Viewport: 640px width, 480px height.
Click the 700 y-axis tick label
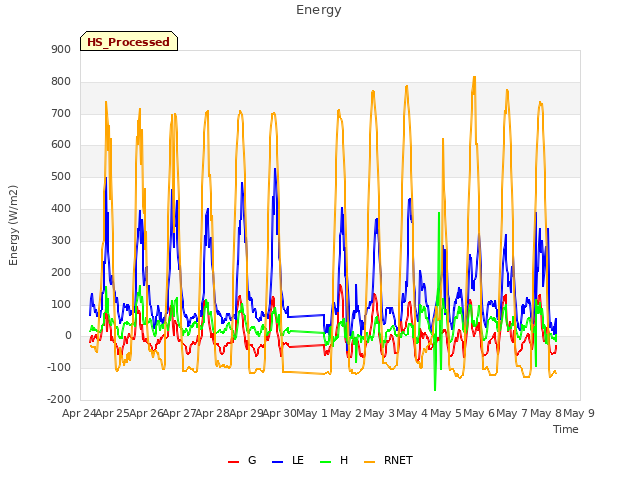[x=61, y=113]
